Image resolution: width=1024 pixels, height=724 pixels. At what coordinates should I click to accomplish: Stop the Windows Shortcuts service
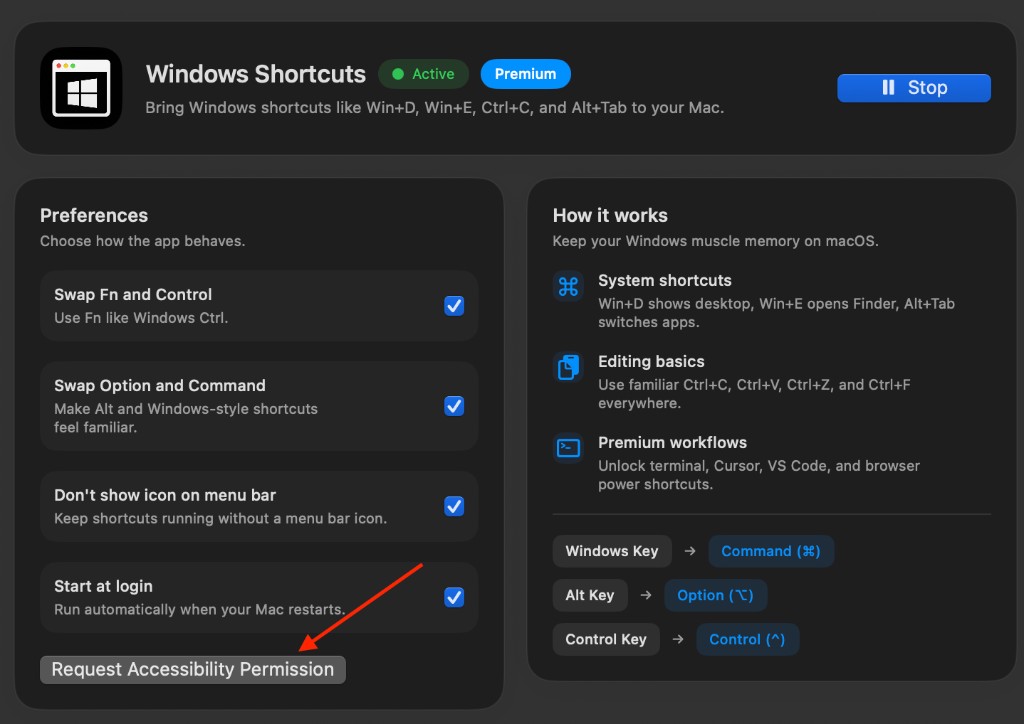point(914,87)
